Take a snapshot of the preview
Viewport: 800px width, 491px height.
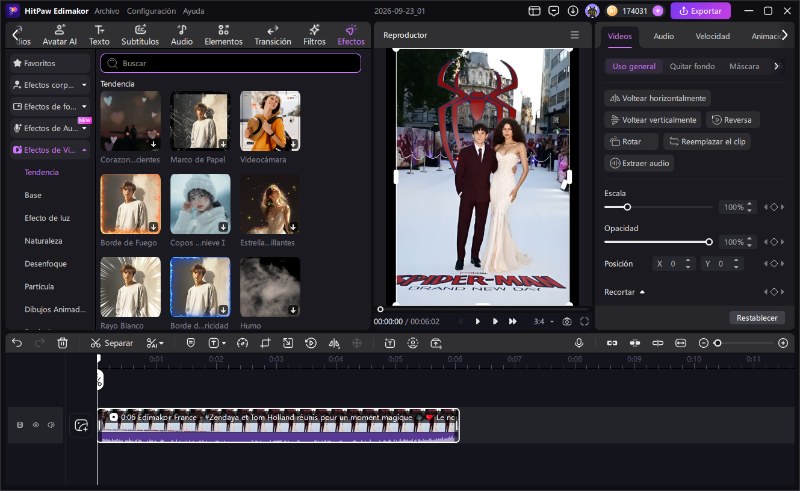567,321
